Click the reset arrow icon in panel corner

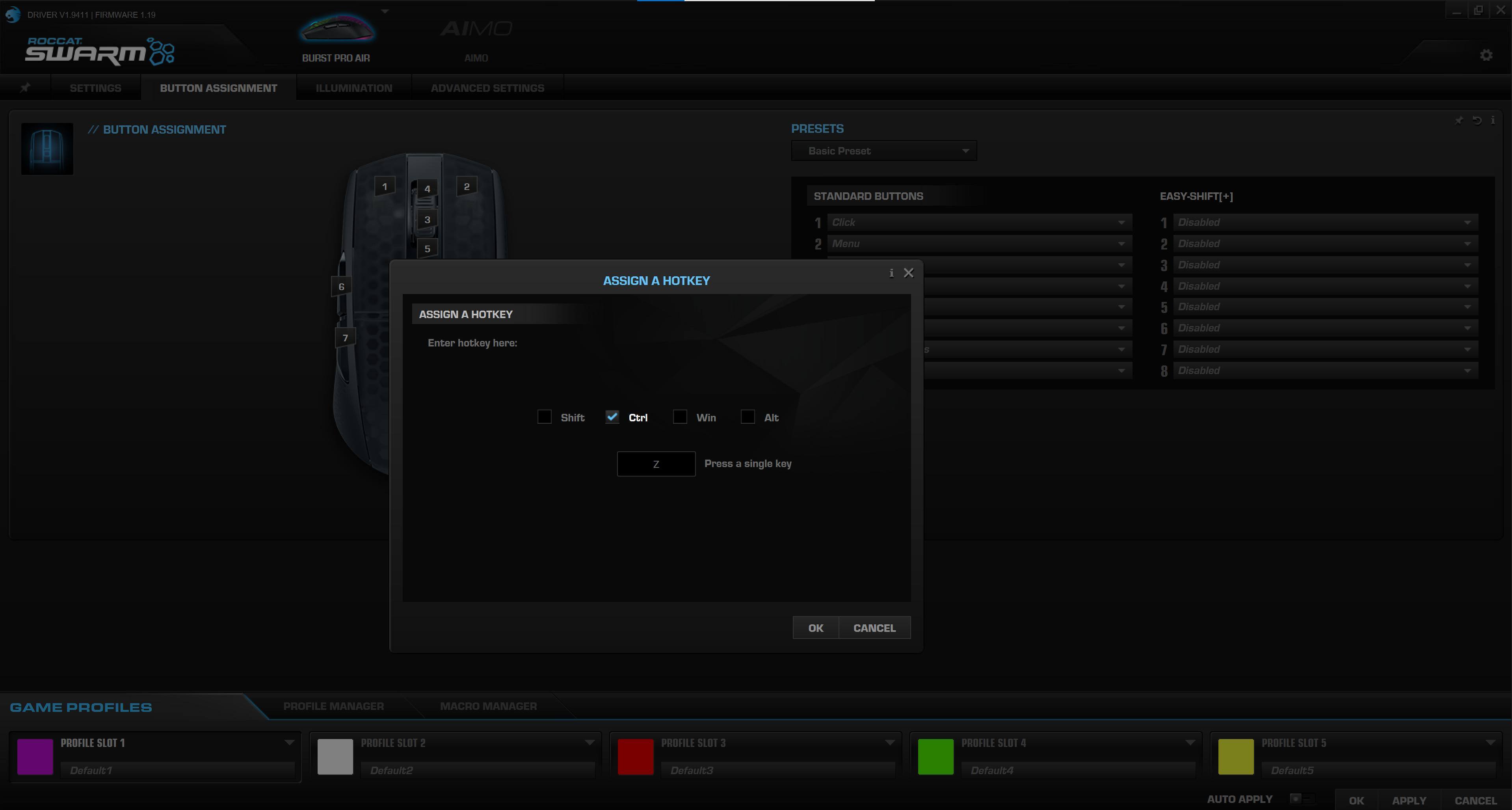pyautogui.click(x=1477, y=120)
